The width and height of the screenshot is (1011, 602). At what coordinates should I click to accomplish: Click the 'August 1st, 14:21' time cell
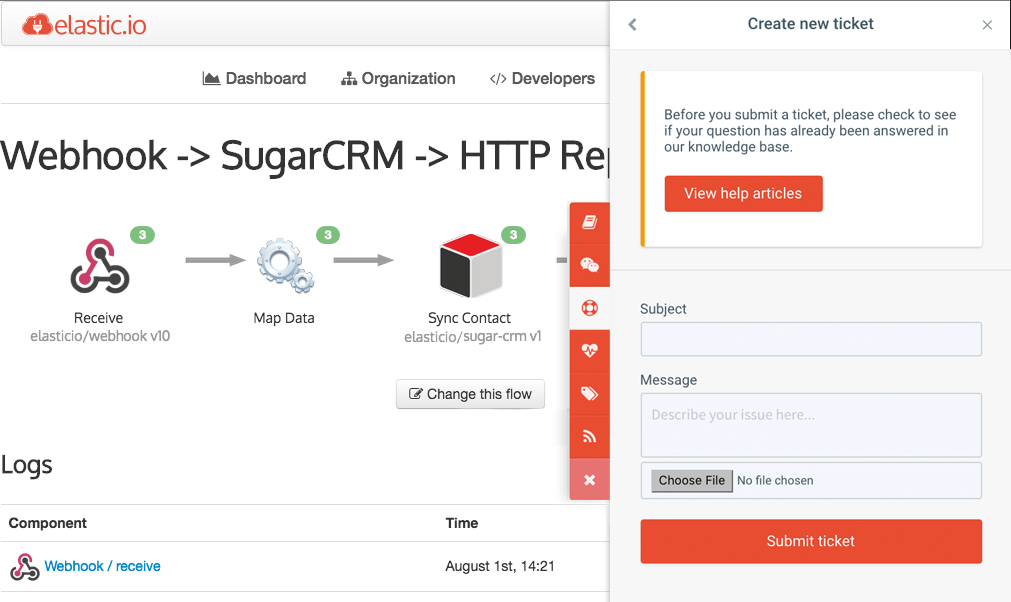500,566
